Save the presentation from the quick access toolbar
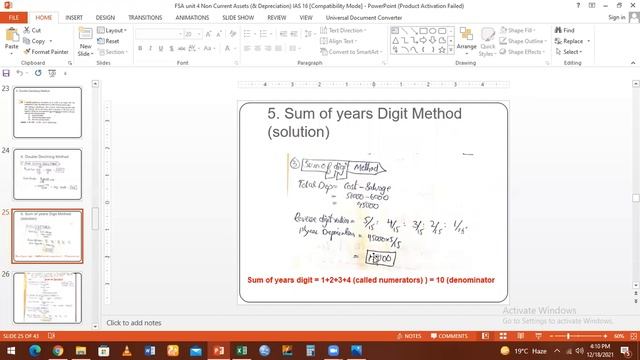 [x=6, y=73]
